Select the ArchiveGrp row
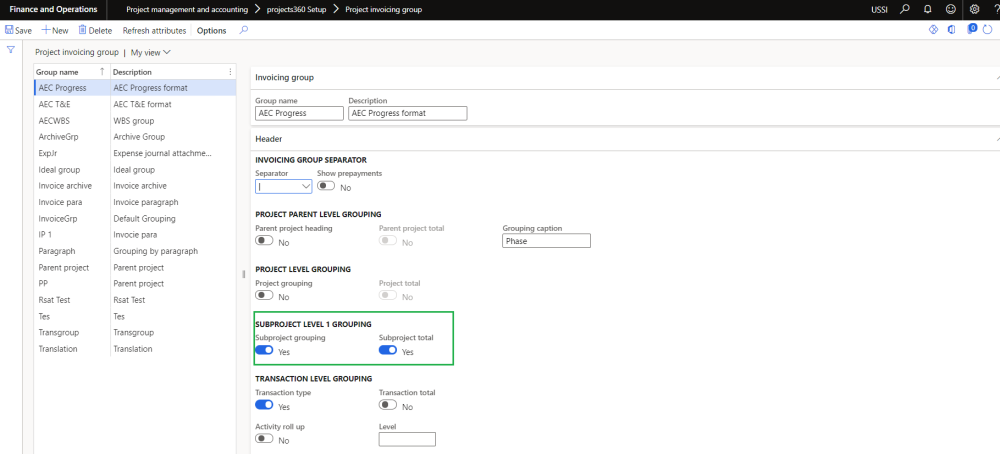This screenshot has height=454, width=1000. pyautogui.click(x=135, y=136)
